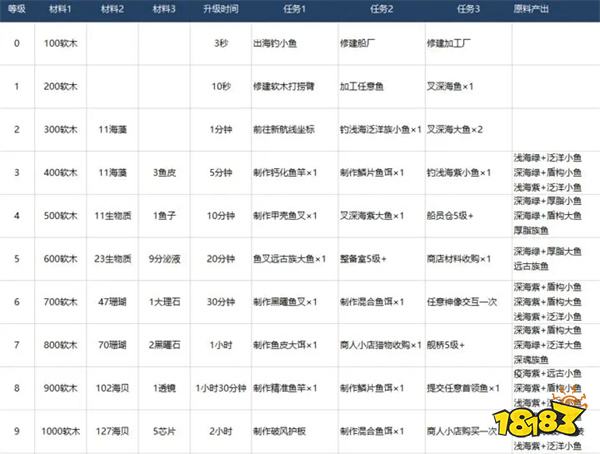Select the '10秒' upgrade time cell
Image resolution: width=600 pixels, height=454 pixels.
point(221,87)
